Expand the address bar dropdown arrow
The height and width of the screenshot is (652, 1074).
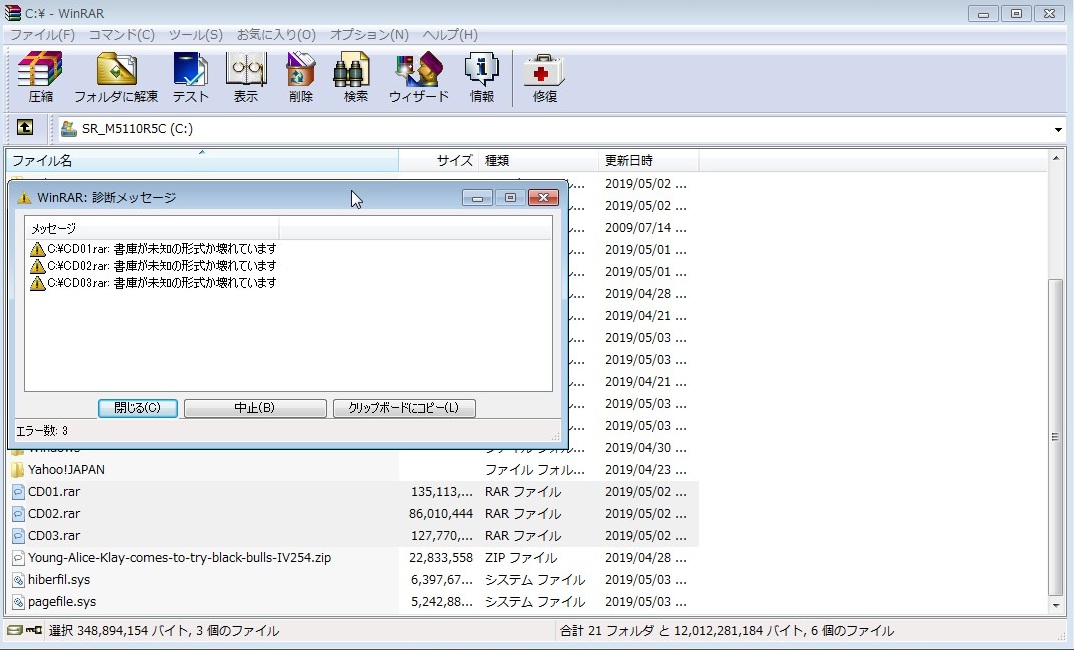click(1058, 129)
